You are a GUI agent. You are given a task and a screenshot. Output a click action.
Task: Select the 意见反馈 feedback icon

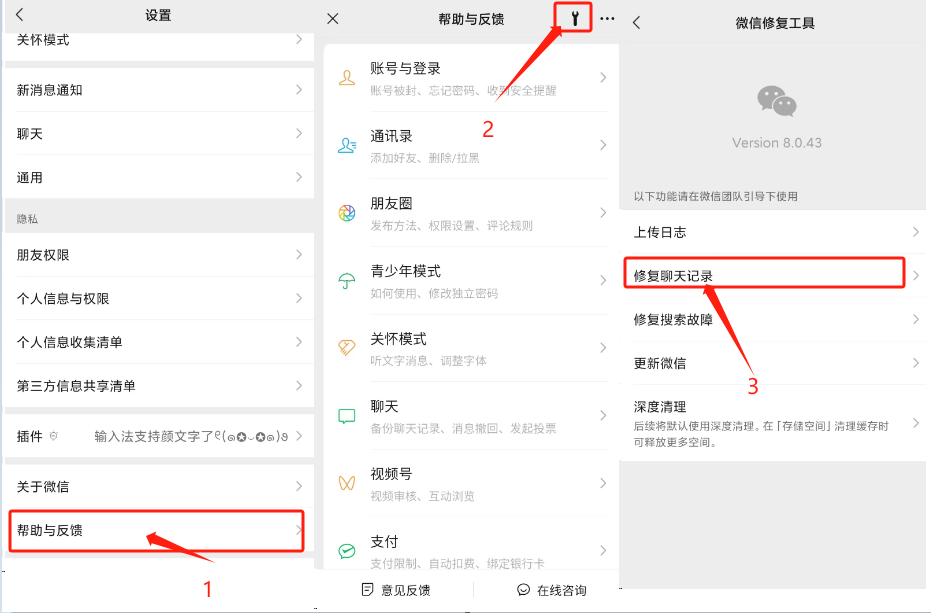pos(367,590)
